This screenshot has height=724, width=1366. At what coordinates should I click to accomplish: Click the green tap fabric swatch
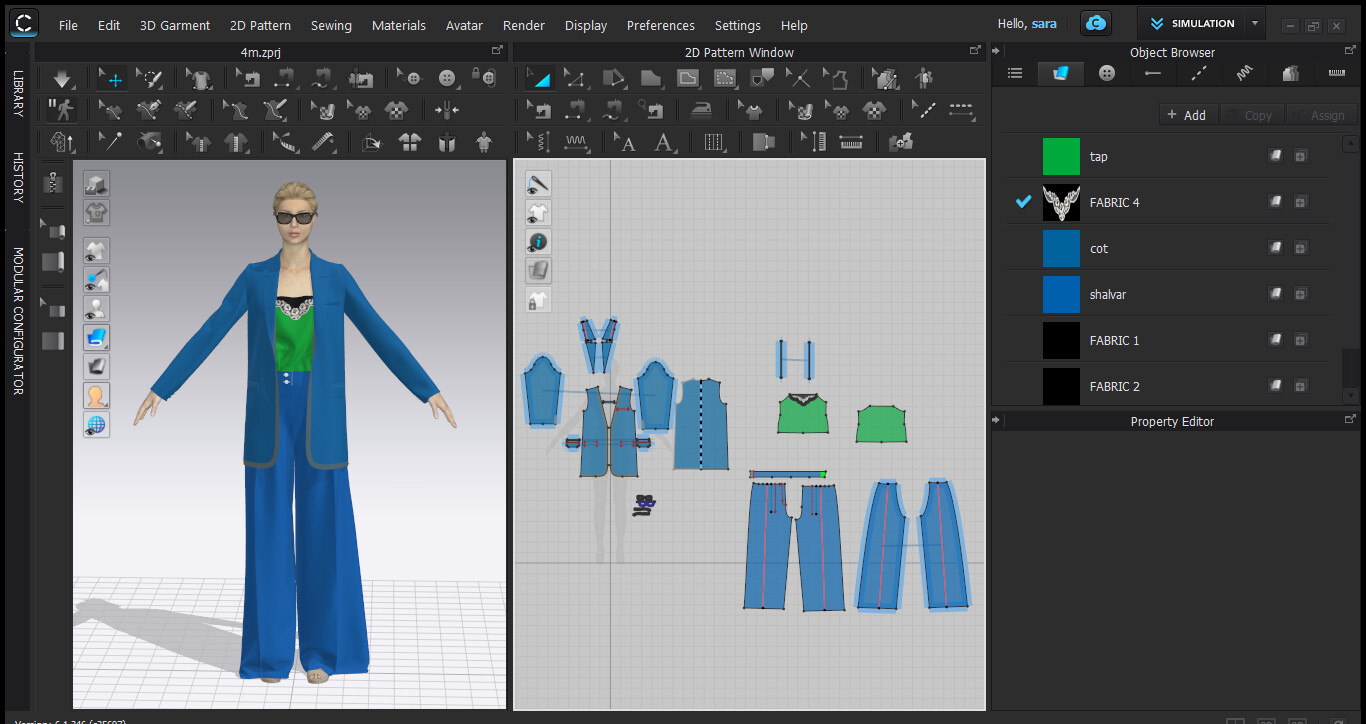(1061, 156)
